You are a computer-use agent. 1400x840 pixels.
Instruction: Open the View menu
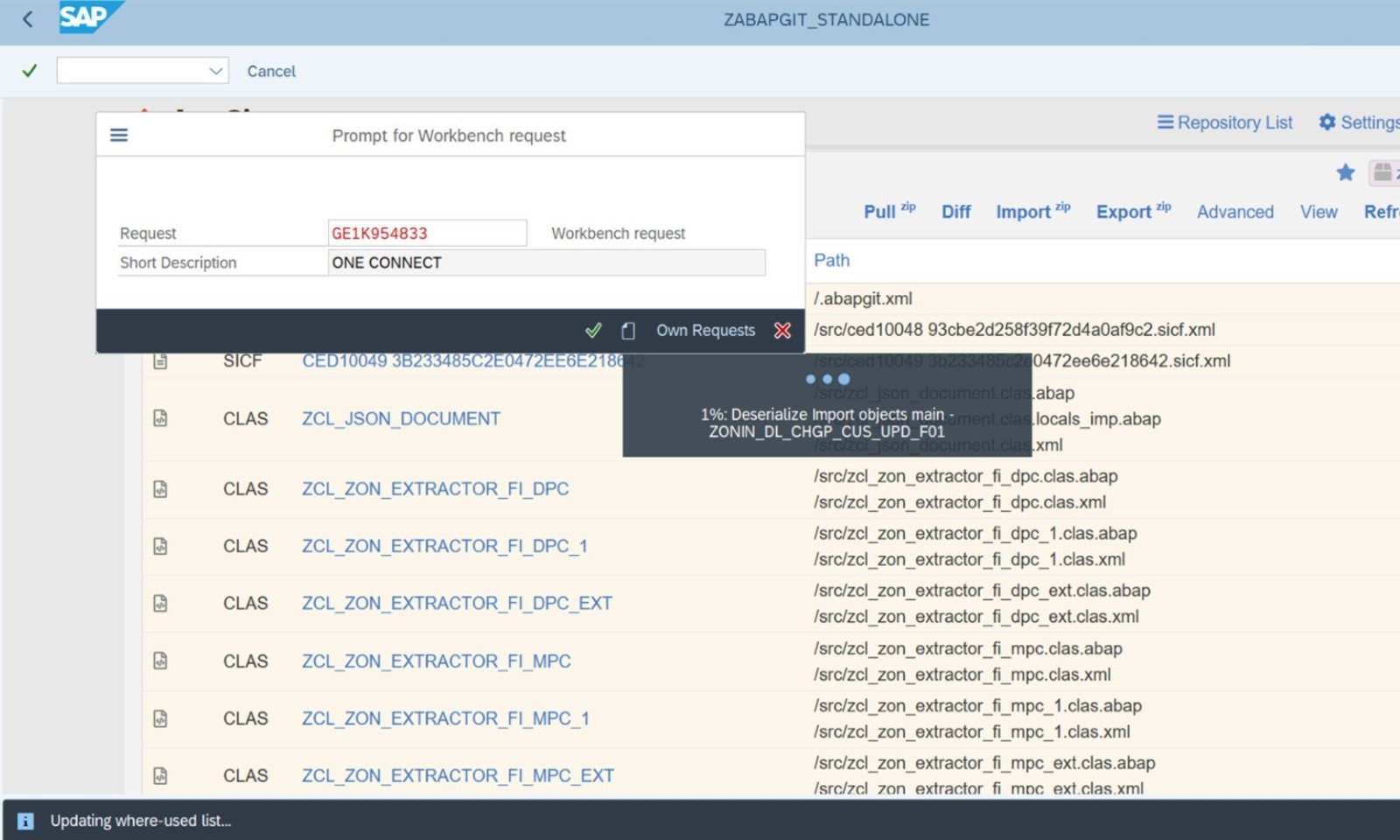1318,212
